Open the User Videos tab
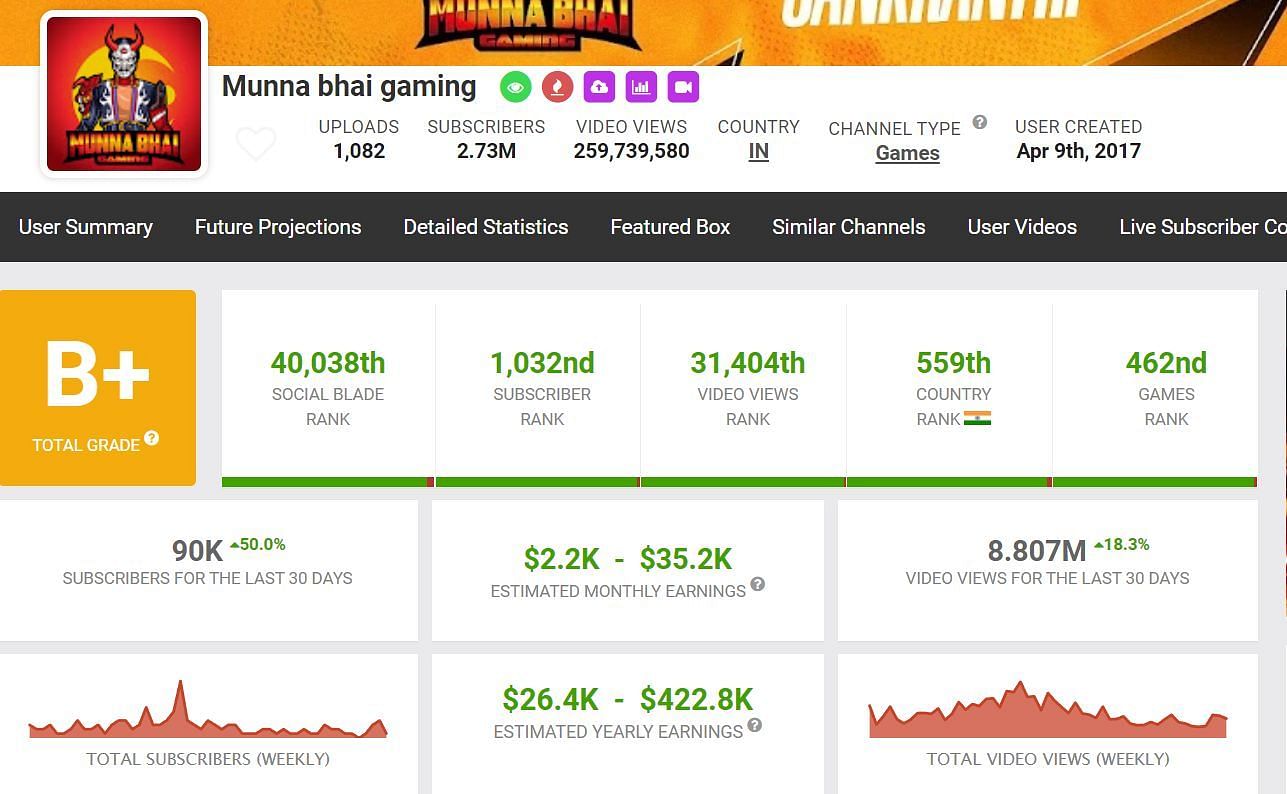1287x794 pixels. (x=1022, y=227)
